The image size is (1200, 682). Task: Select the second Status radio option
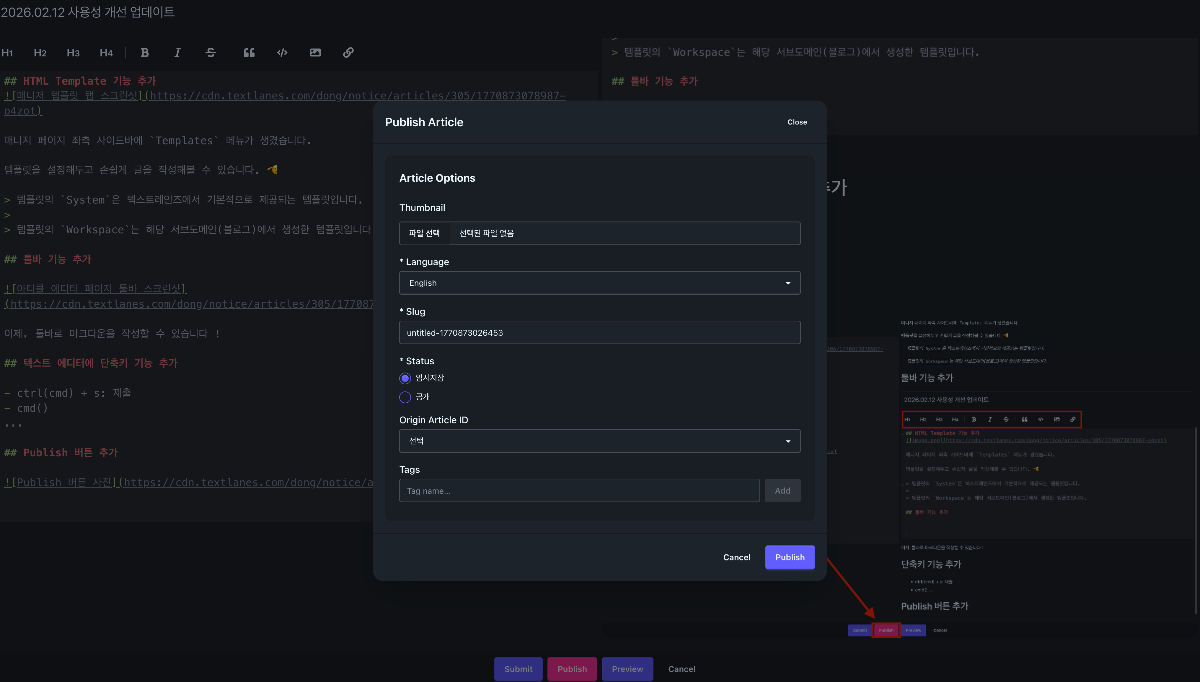point(405,397)
